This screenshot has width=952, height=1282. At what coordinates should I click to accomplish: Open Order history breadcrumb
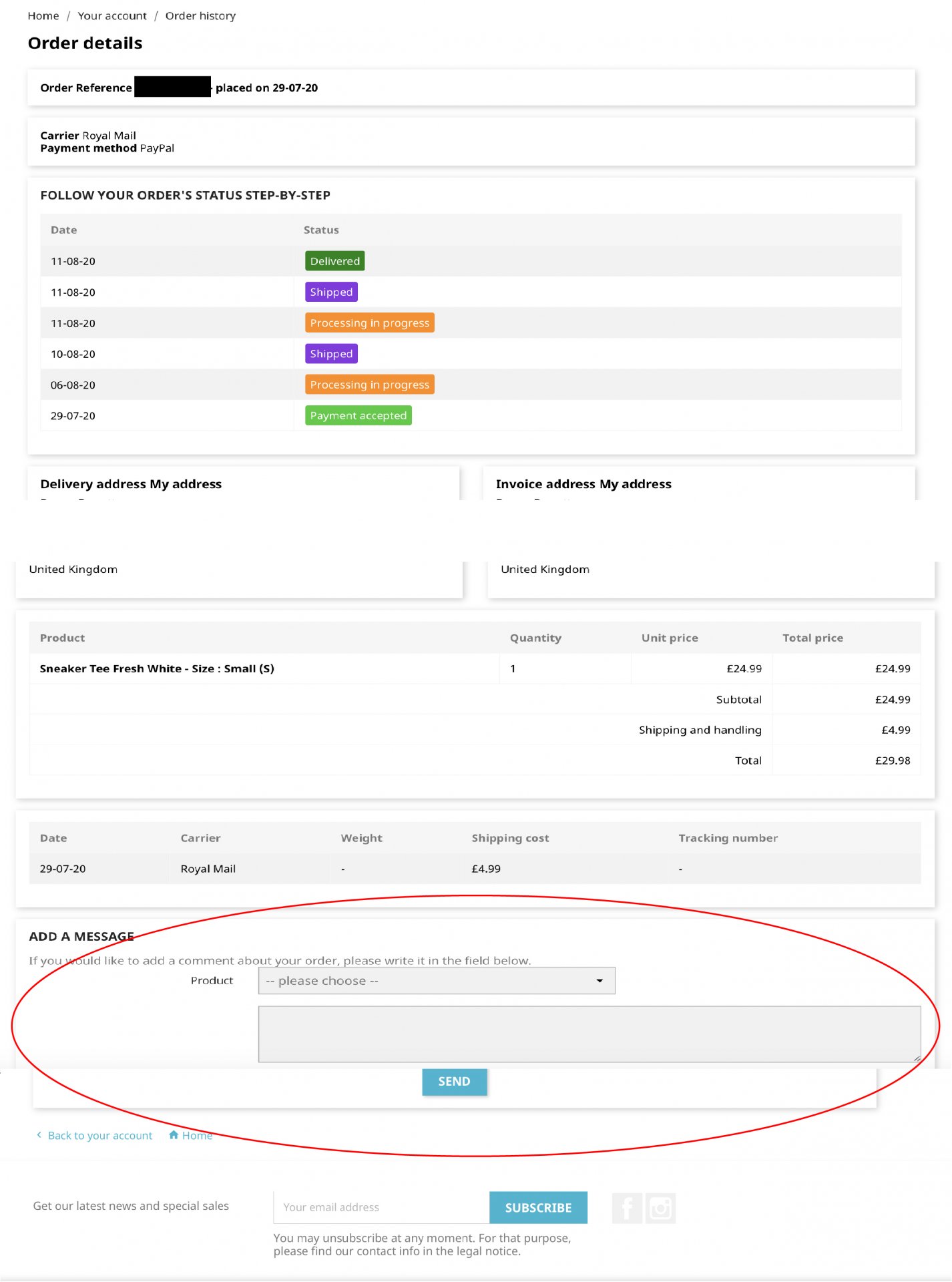tap(200, 16)
